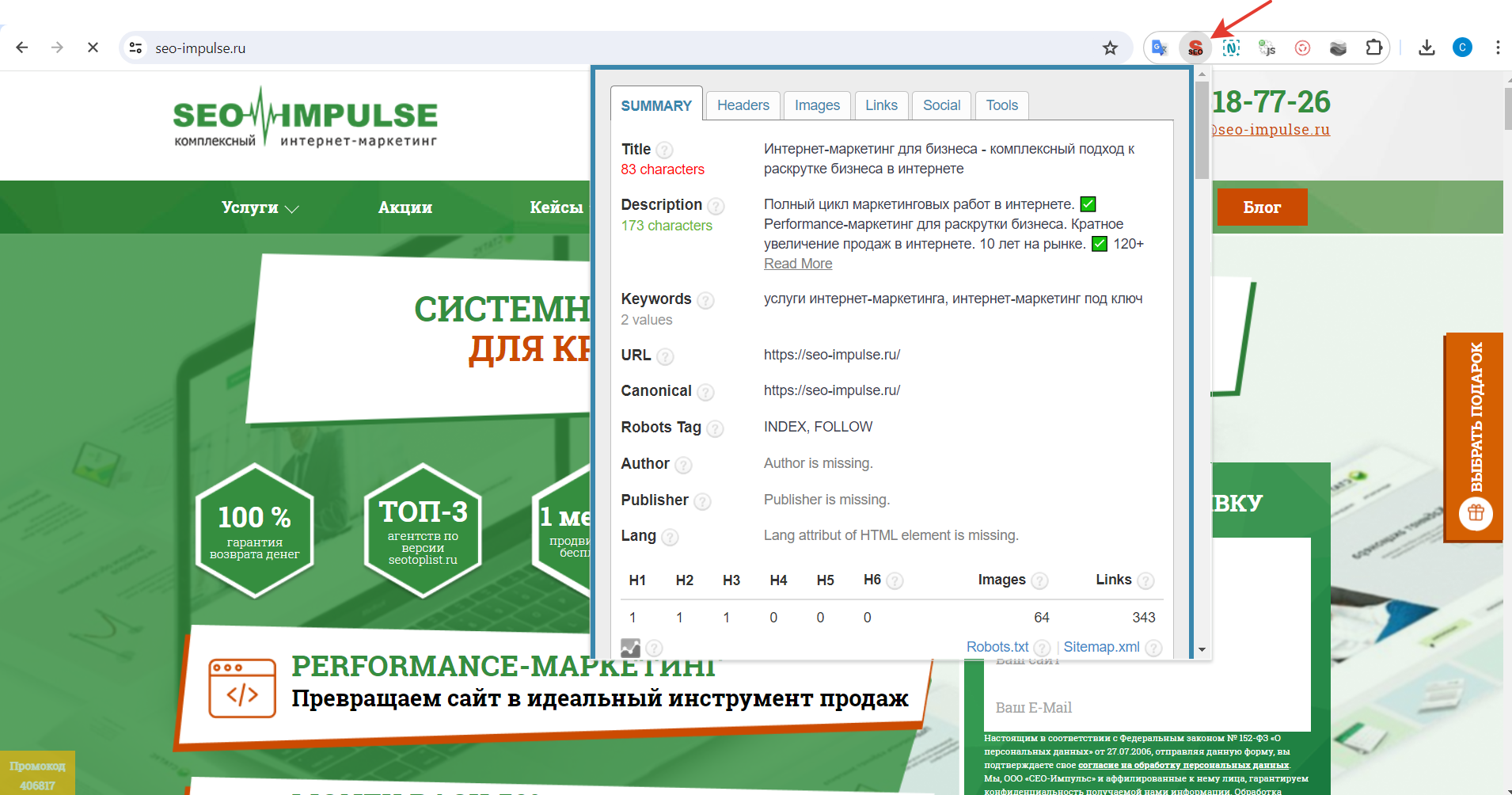1512x795 pixels.
Task: Open browser Downloads
Action: pyautogui.click(x=1427, y=48)
